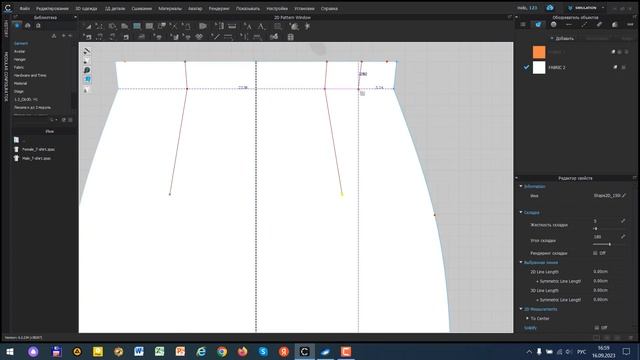The height and width of the screenshot is (360, 640).
Task: Open the Справка menu
Action: click(329, 9)
